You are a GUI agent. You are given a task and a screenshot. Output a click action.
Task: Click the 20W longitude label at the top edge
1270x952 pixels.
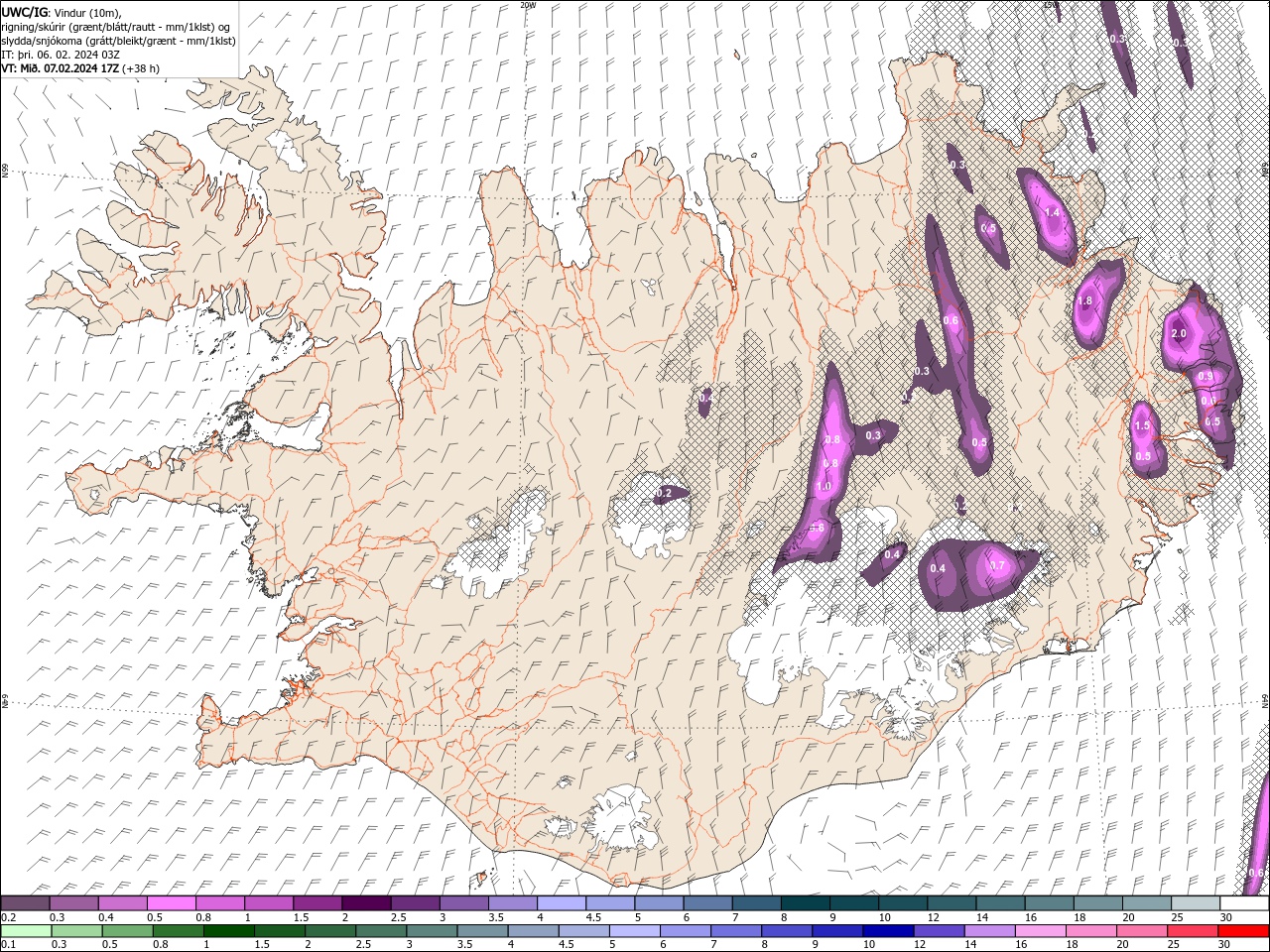[528, 5]
